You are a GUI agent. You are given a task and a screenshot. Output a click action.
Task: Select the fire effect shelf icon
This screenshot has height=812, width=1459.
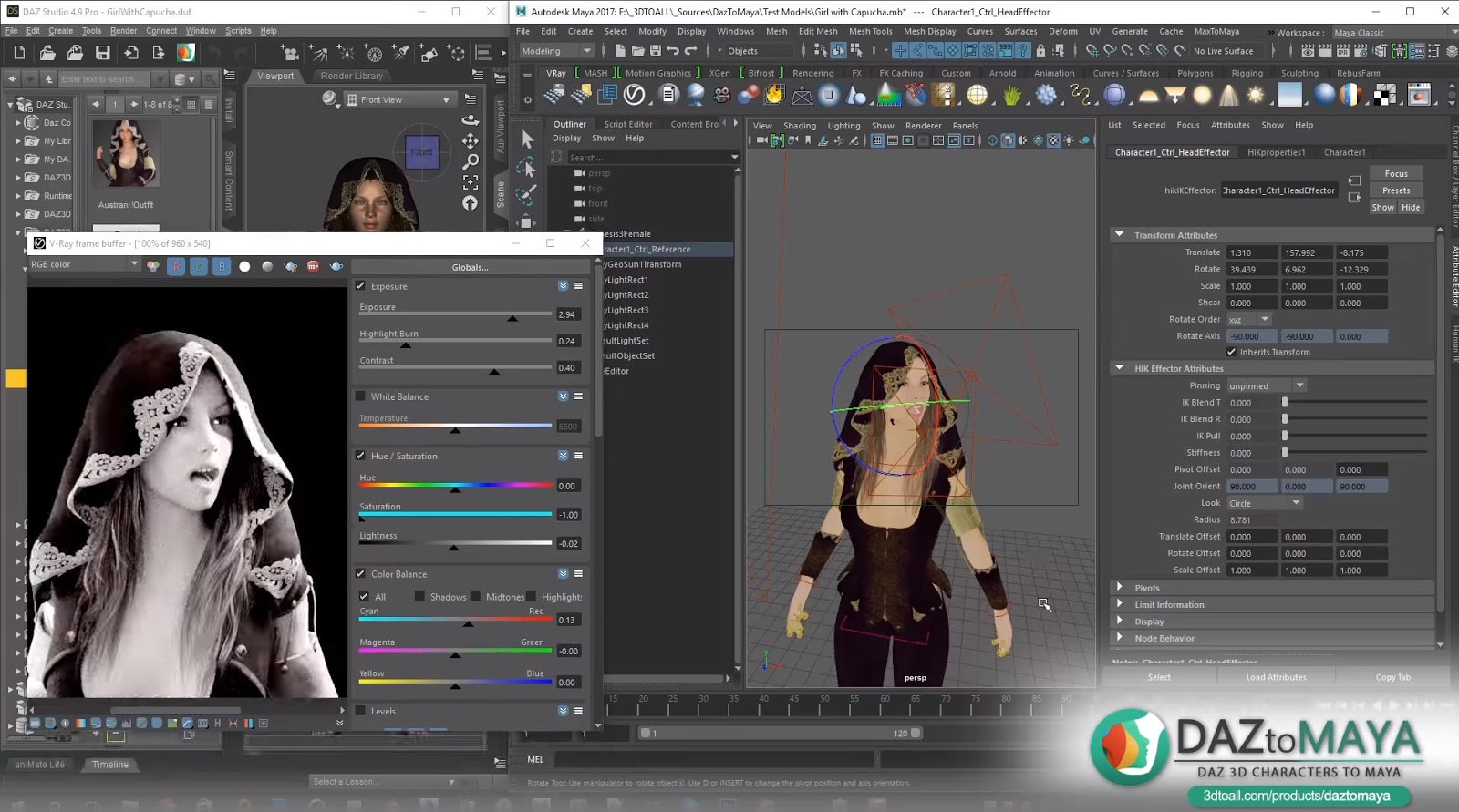coord(774,95)
